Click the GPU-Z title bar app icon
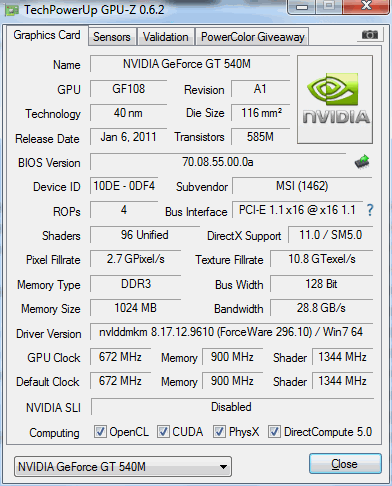Image resolution: width=392 pixels, height=486 pixels. click(x=12, y=10)
